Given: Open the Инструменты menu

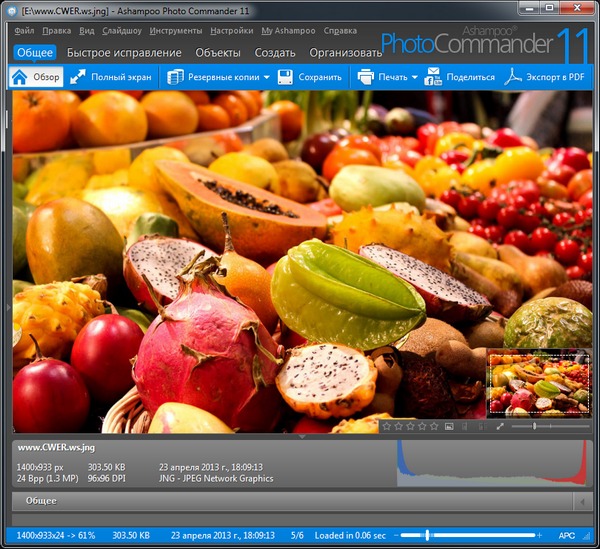Looking at the screenshot, I should [x=175, y=31].
